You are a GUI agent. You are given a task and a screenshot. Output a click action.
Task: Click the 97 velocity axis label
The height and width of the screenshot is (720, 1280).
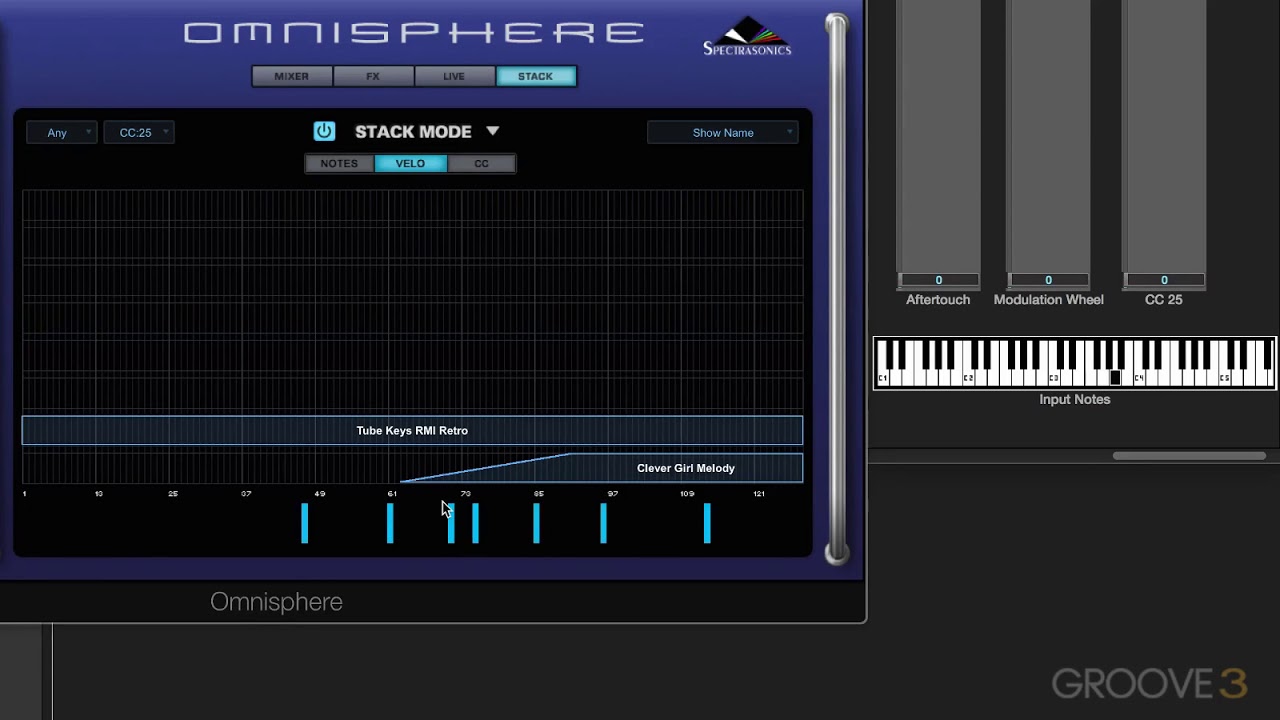point(613,493)
